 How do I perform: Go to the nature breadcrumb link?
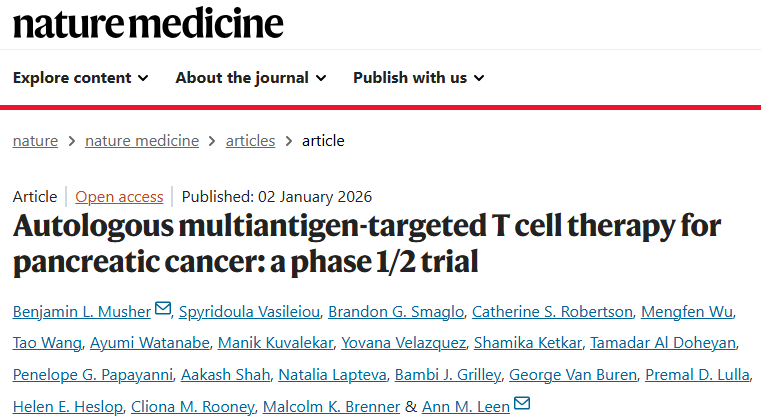click(x=35, y=141)
